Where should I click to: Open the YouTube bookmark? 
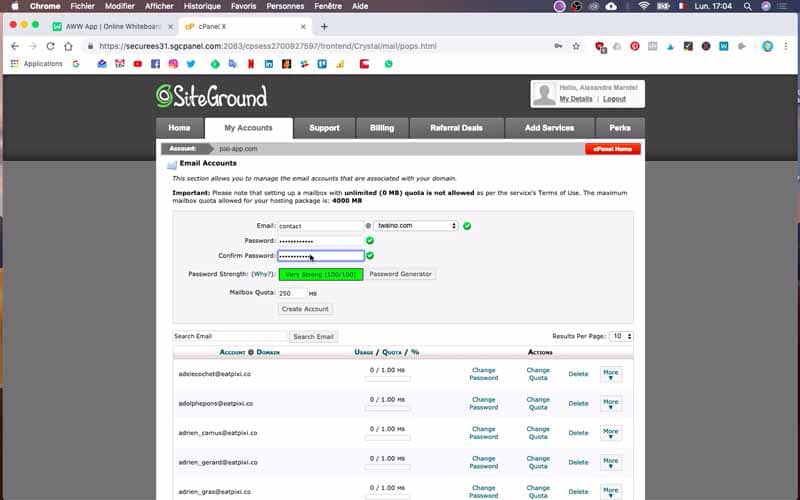138,64
